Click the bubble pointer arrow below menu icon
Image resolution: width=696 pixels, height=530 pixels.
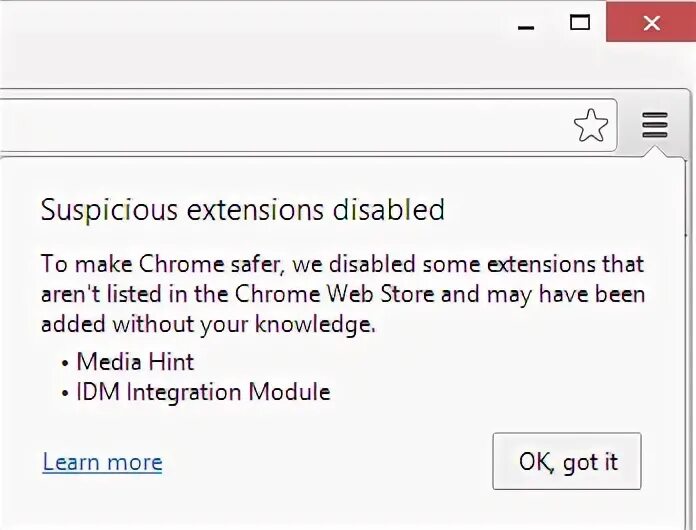pyautogui.click(x=656, y=153)
